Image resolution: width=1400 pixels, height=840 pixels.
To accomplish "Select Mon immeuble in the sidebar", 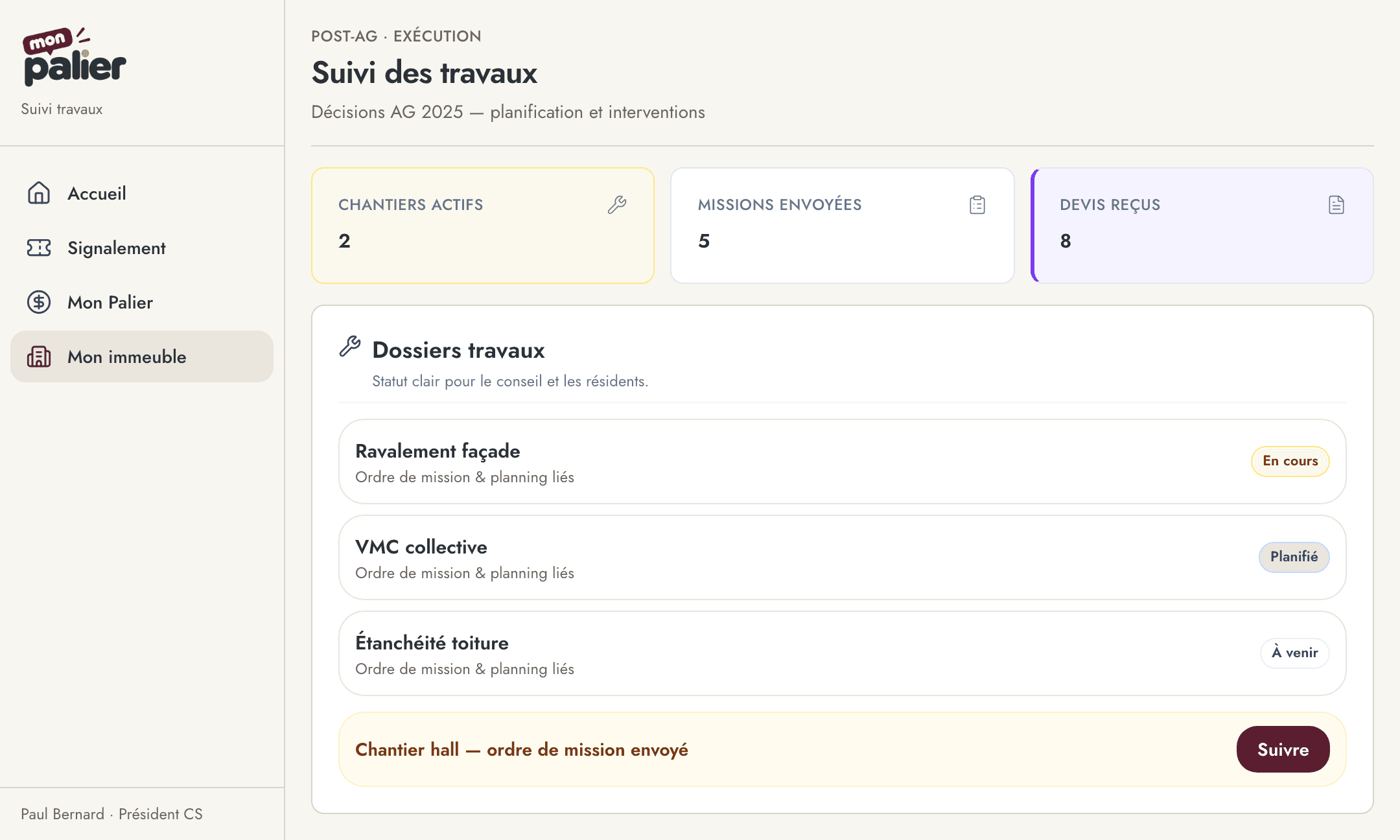I will pyautogui.click(x=142, y=356).
